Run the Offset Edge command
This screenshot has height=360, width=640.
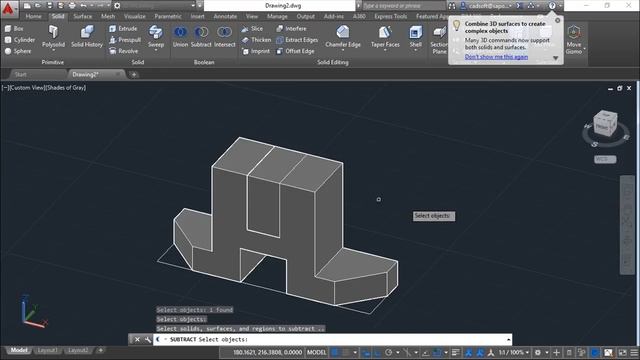tap(295, 51)
